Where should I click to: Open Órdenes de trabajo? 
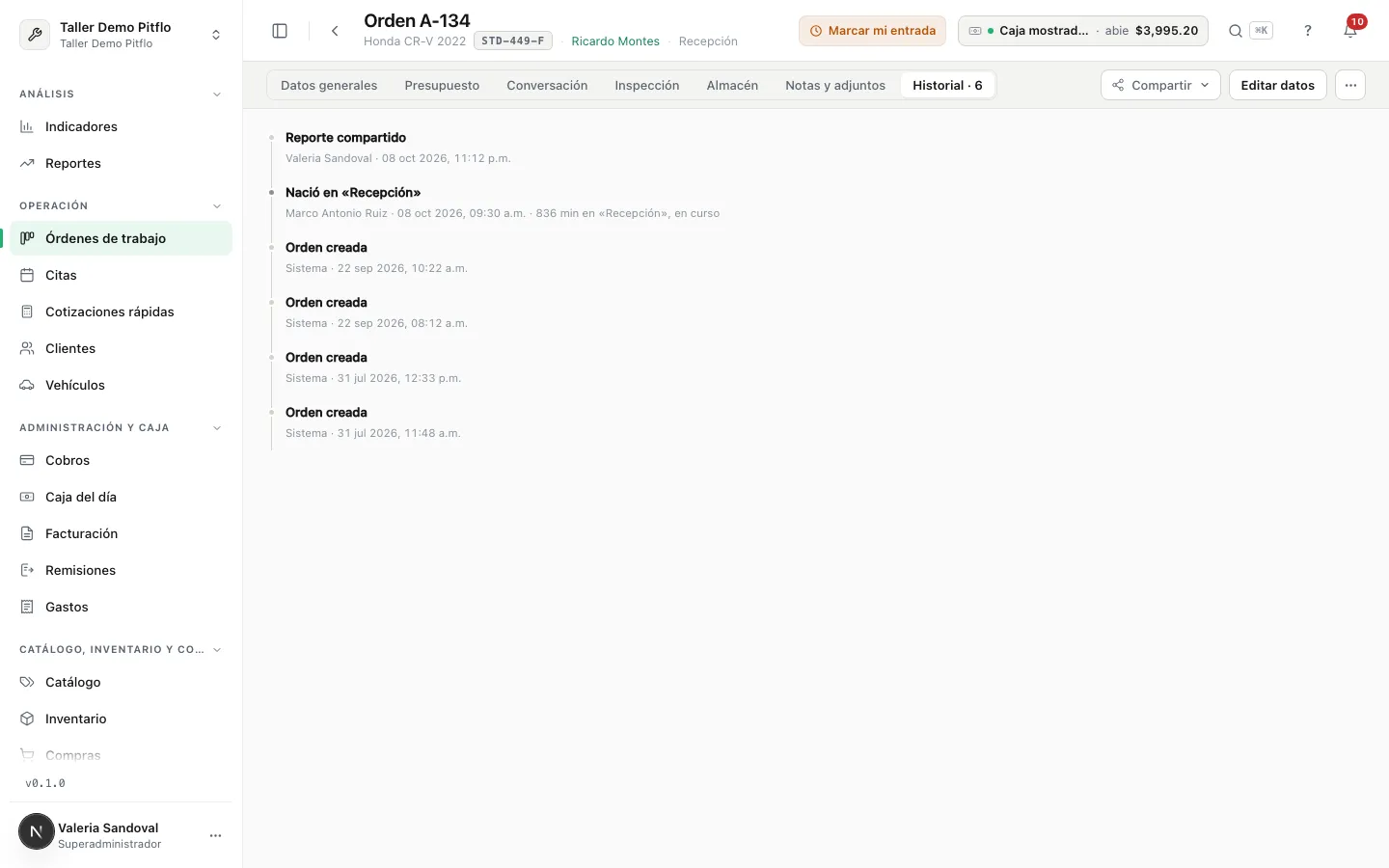(122, 238)
